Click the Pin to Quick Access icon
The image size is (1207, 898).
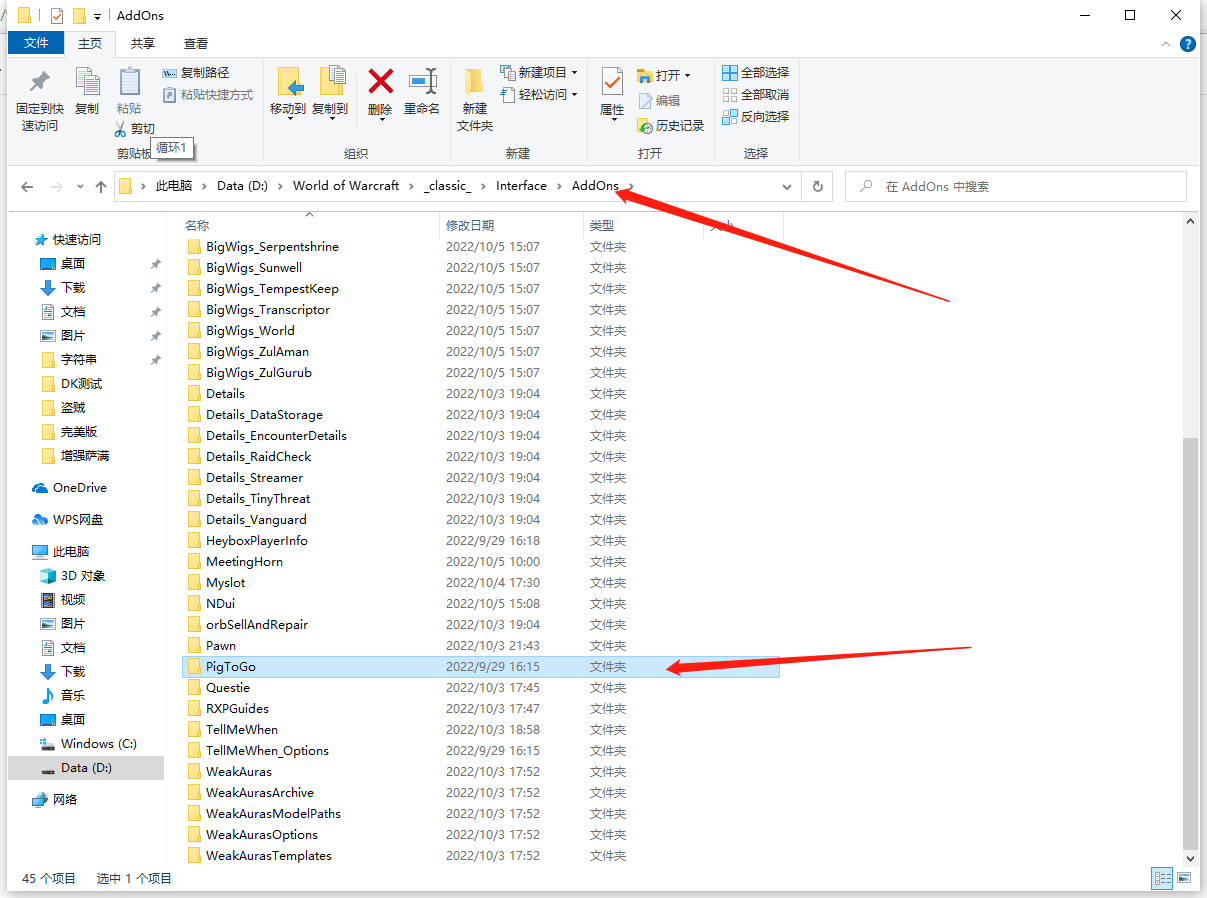coord(40,84)
